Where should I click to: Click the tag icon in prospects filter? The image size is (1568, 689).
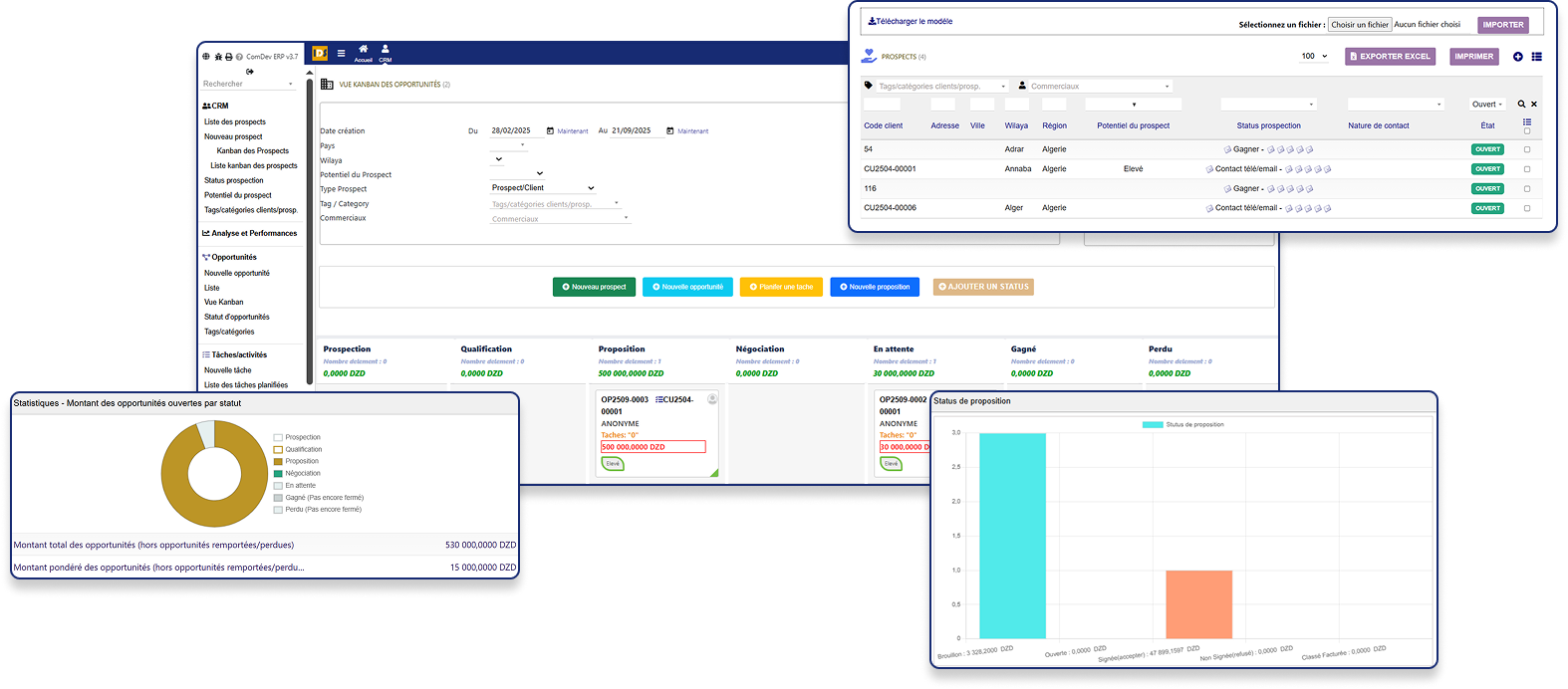(869, 86)
